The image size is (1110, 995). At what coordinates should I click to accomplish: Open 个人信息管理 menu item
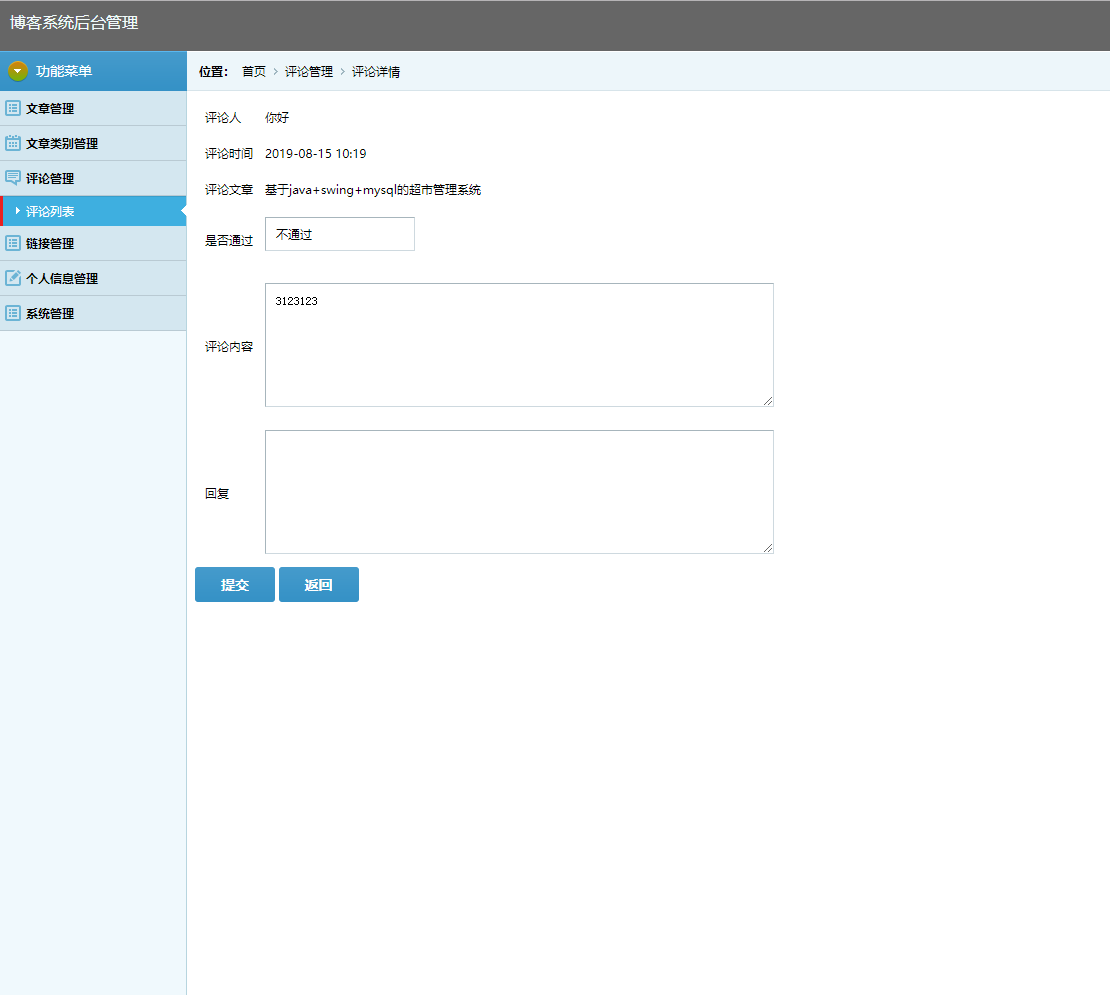(62, 278)
